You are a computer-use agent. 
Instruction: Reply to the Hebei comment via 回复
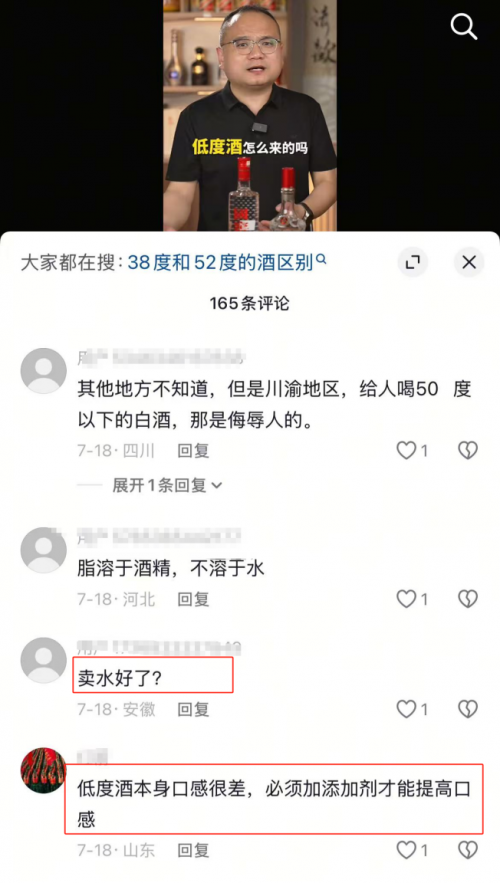193,599
